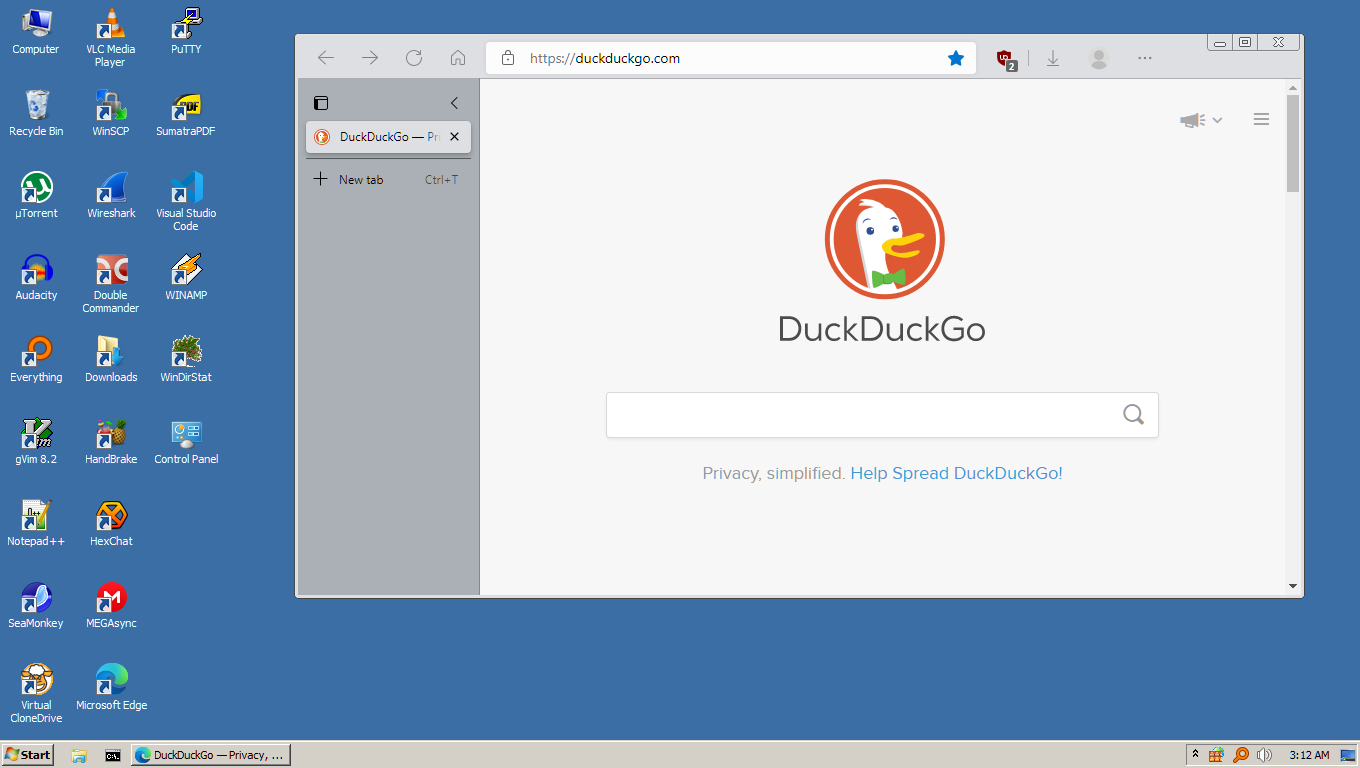Select Double Commander shortcut
The height and width of the screenshot is (768, 1360).
[110, 284]
